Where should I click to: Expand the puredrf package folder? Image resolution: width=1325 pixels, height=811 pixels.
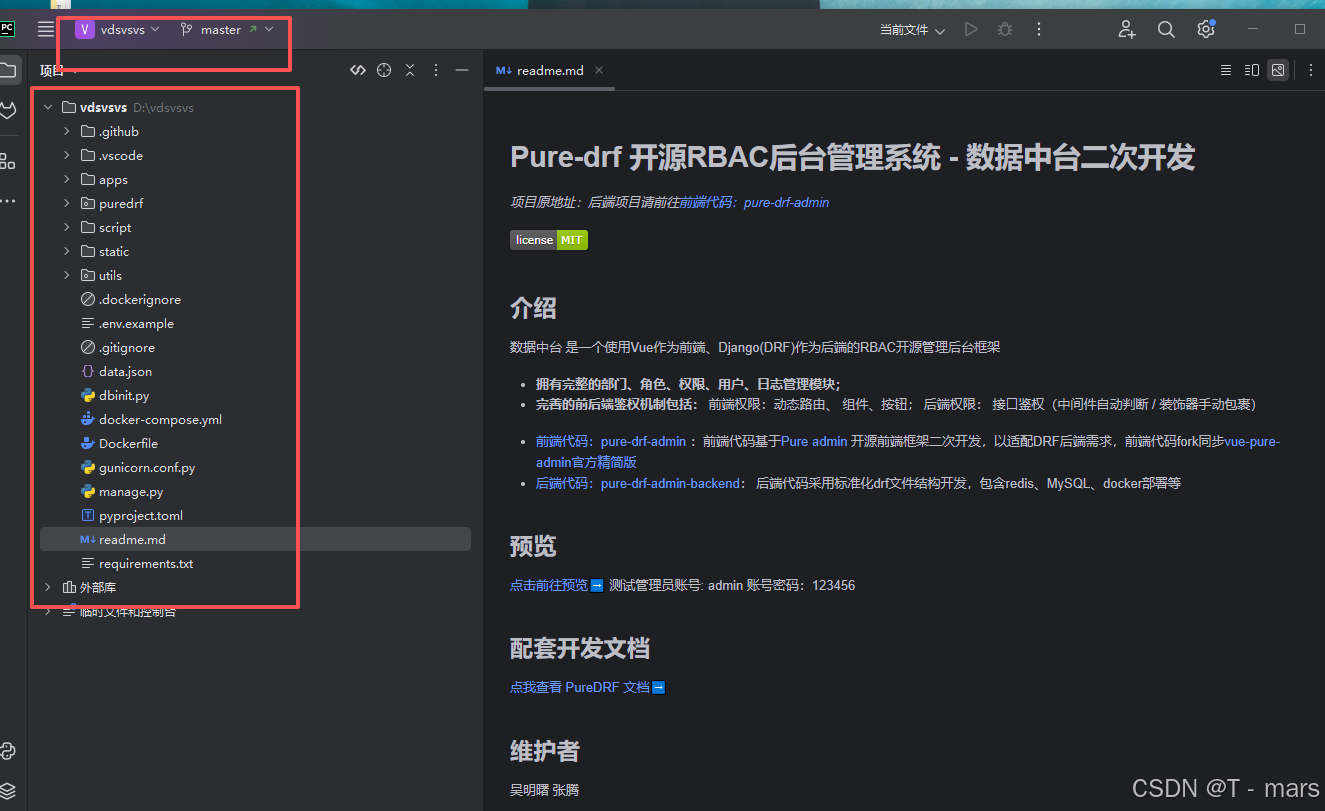click(x=67, y=203)
